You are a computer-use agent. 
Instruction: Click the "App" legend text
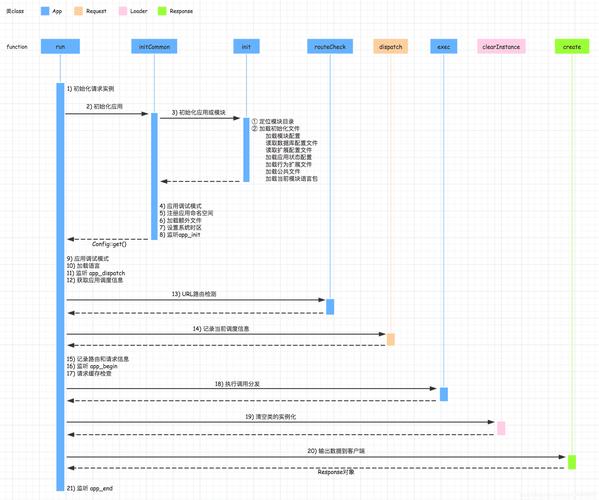coord(57,11)
